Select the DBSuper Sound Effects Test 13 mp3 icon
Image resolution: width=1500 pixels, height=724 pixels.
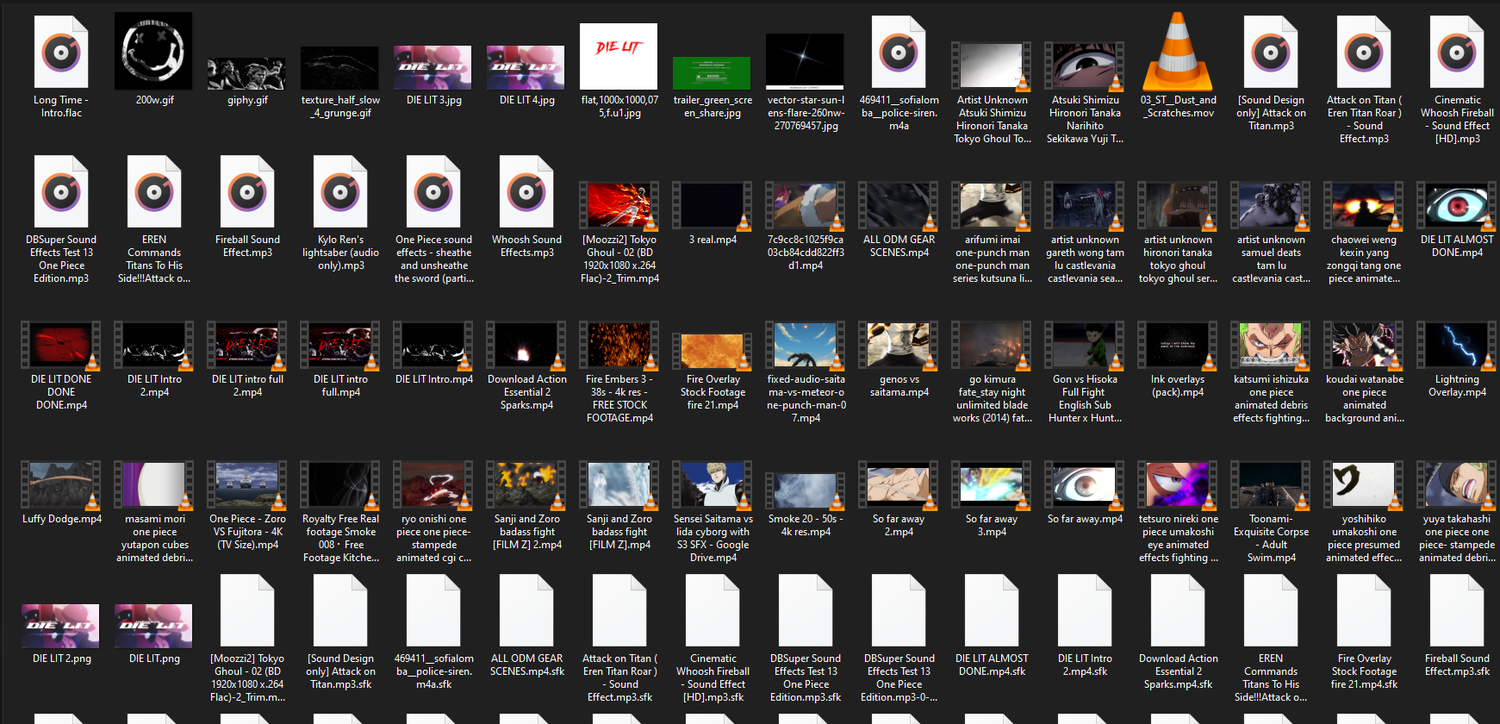[60, 192]
